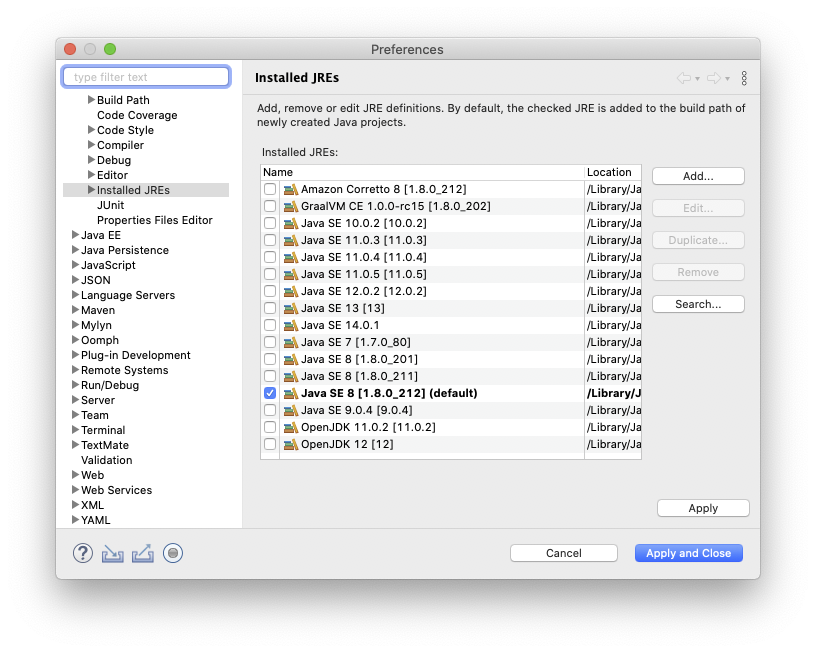This screenshot has width=816, height=653.
Task: Select the Plug-in Development entry
Action: [135, 355]
